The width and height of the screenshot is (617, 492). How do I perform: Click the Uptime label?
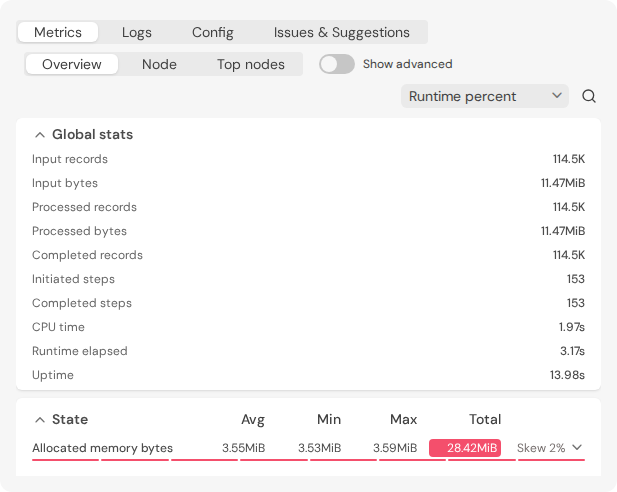53,375
